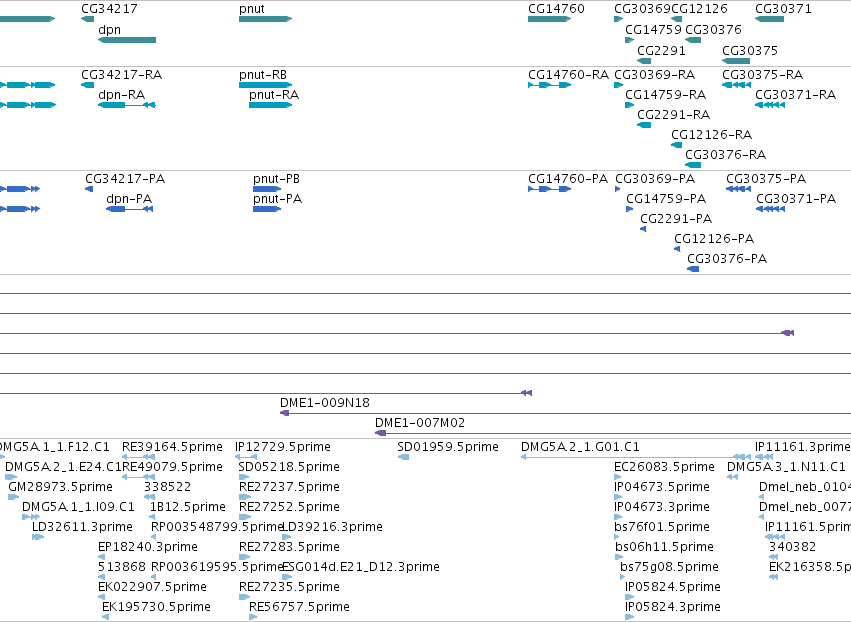
Task: Select the CG14760-PA protein glyph
Action: click(549, 189)
